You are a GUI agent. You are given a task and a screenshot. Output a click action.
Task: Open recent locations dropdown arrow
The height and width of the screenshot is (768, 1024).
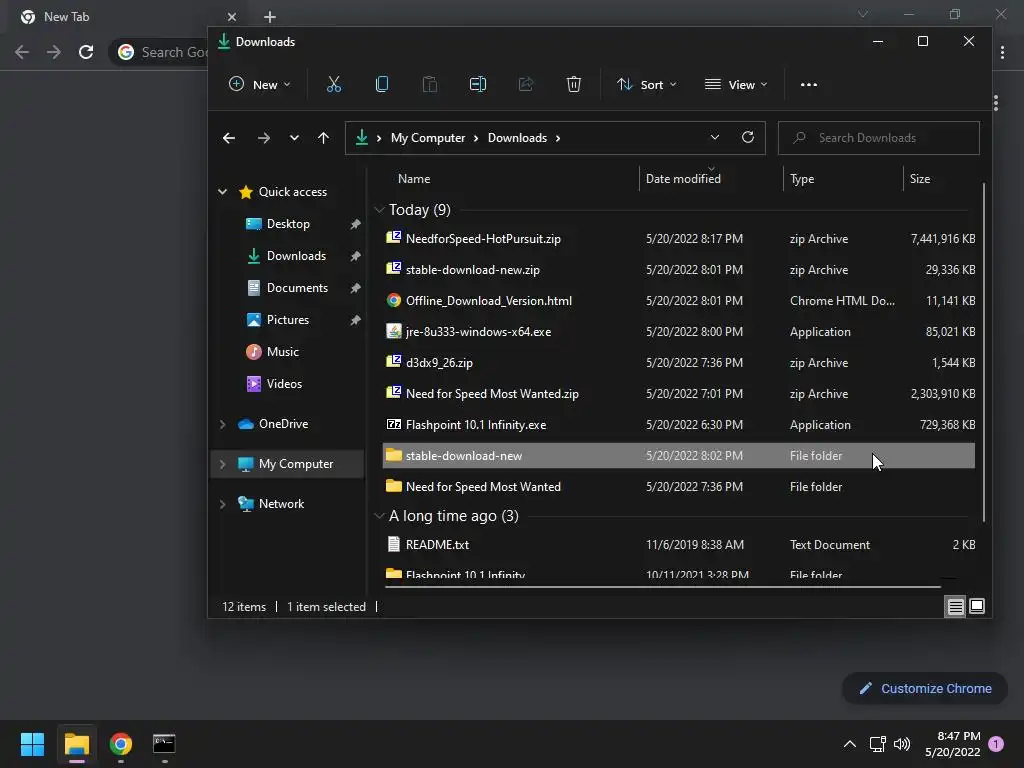(x=295, y=138)
